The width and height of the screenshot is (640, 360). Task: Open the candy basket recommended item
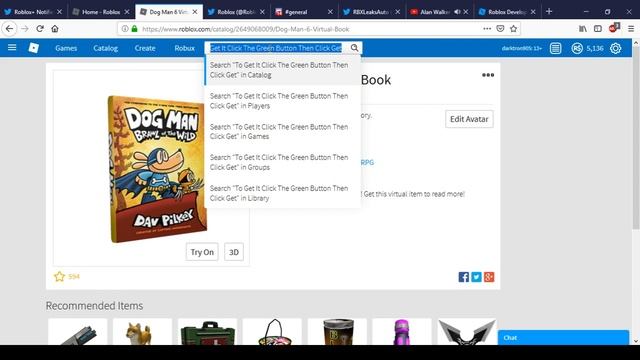coord(272,332)
